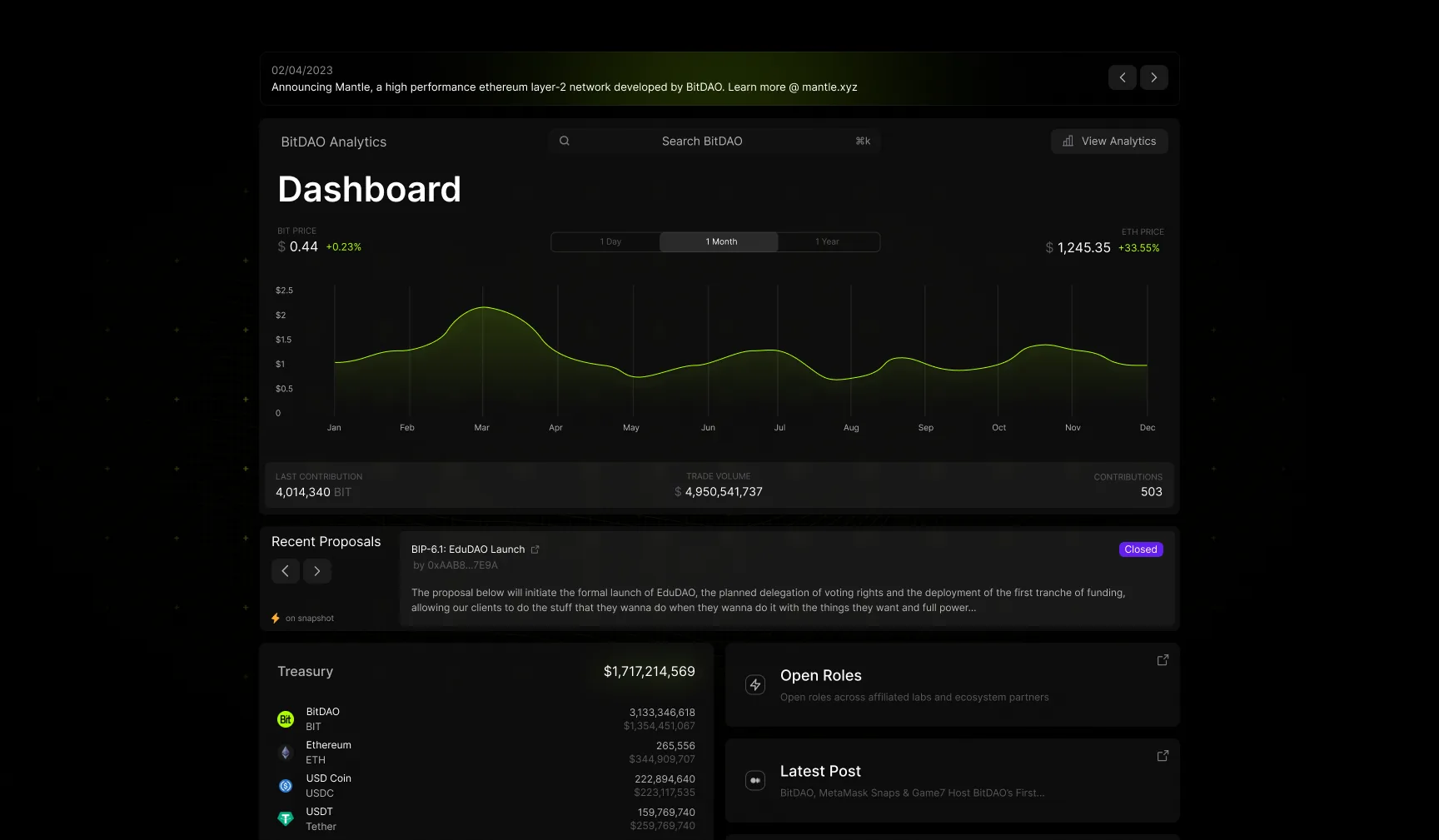Go to the previous announcement in the banner
This screenshot has height=840, width=1439.
[x=1123, y=77]
